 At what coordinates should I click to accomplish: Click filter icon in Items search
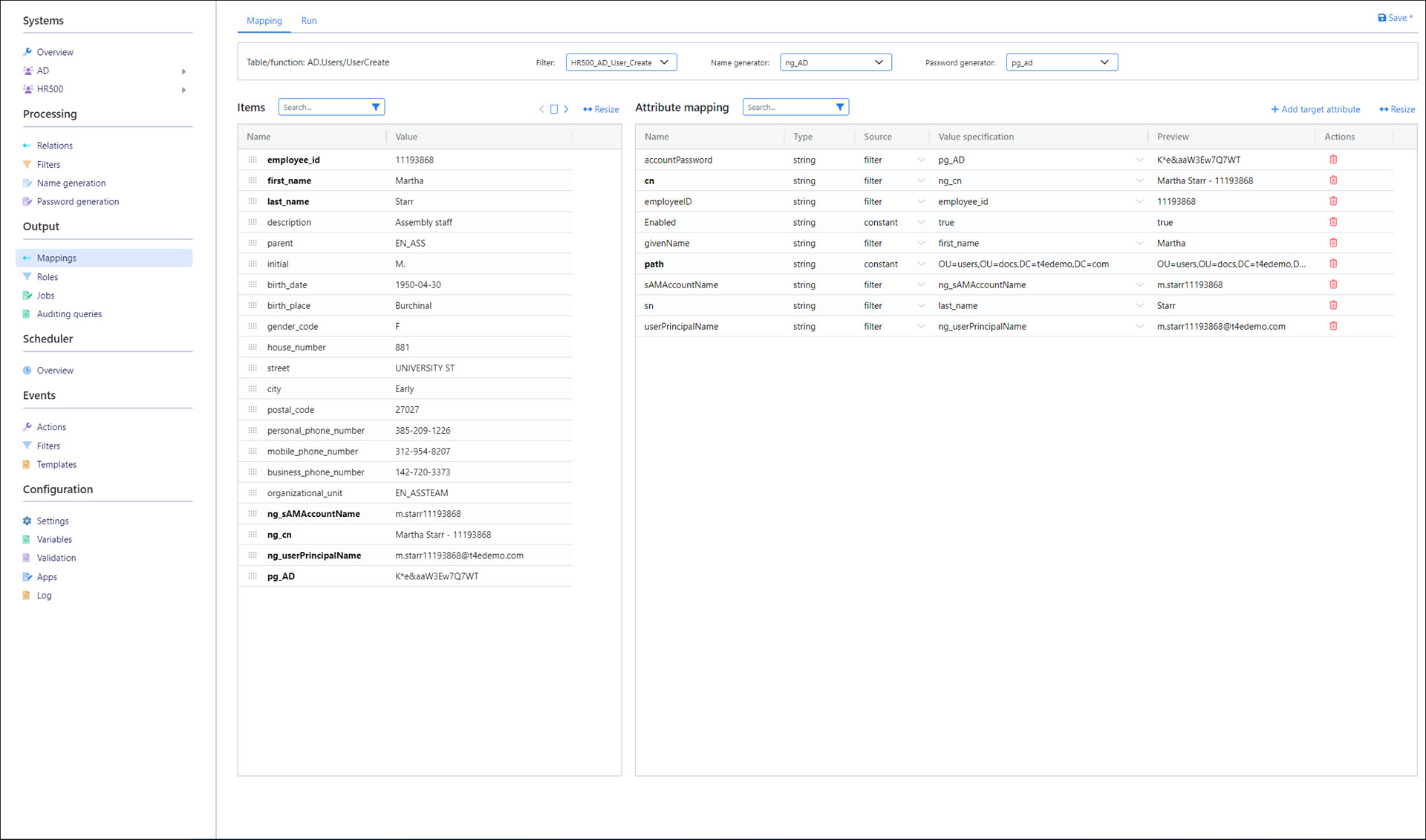[376, 107]
